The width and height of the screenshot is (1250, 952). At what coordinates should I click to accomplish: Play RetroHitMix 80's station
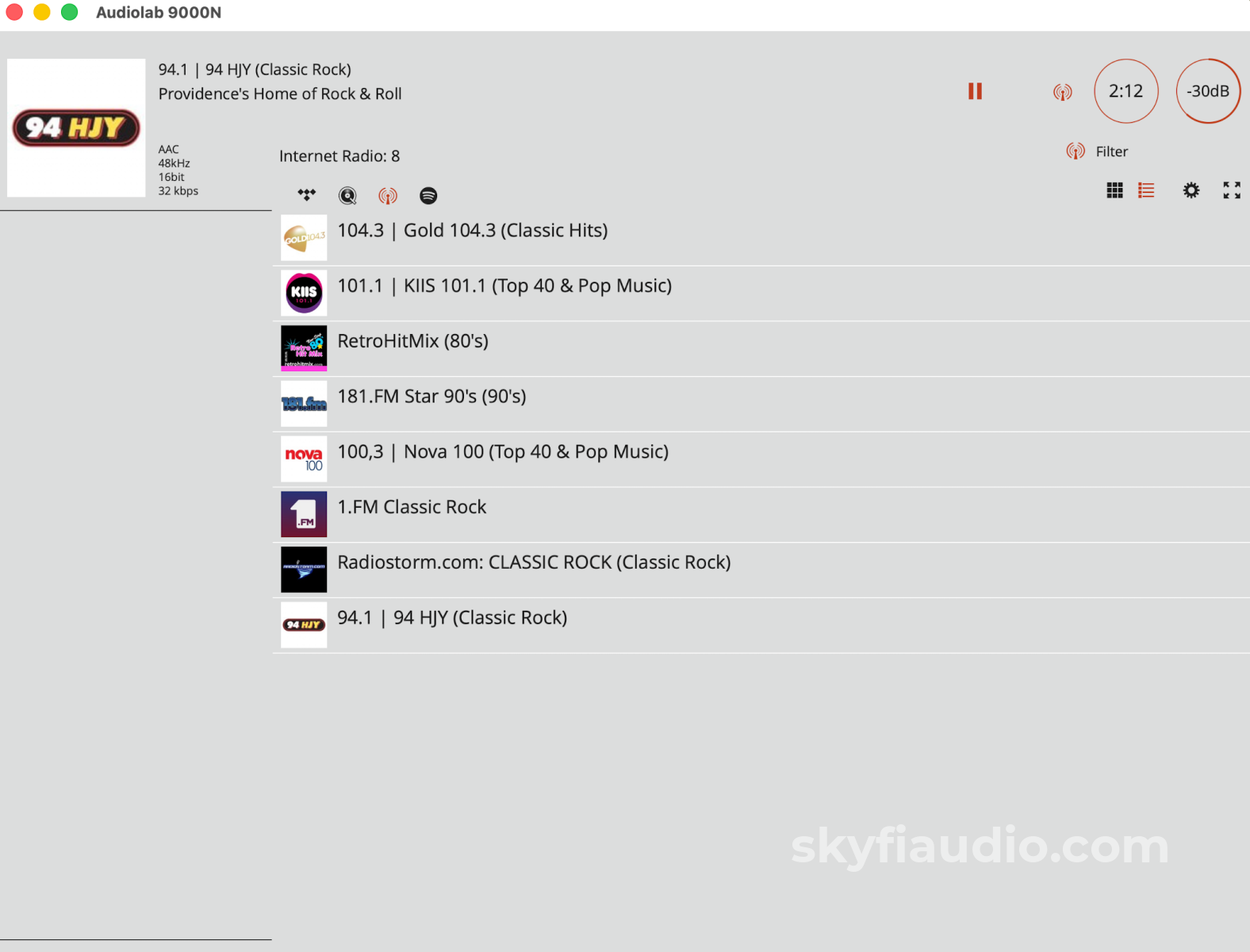[761, 349]
